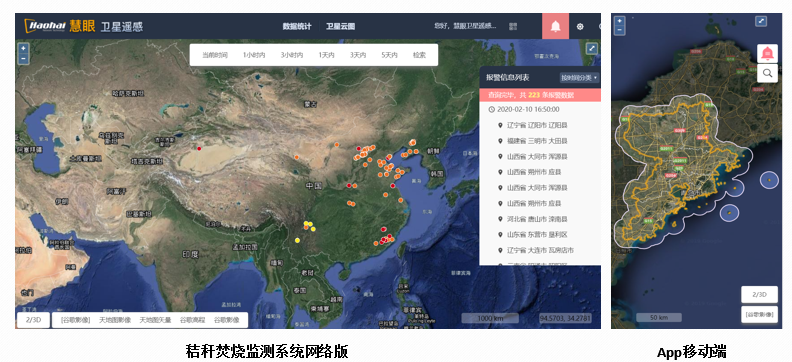Open the 数据统计 menu
This screenshot has height=362, width=792.
tap(297, 27)
